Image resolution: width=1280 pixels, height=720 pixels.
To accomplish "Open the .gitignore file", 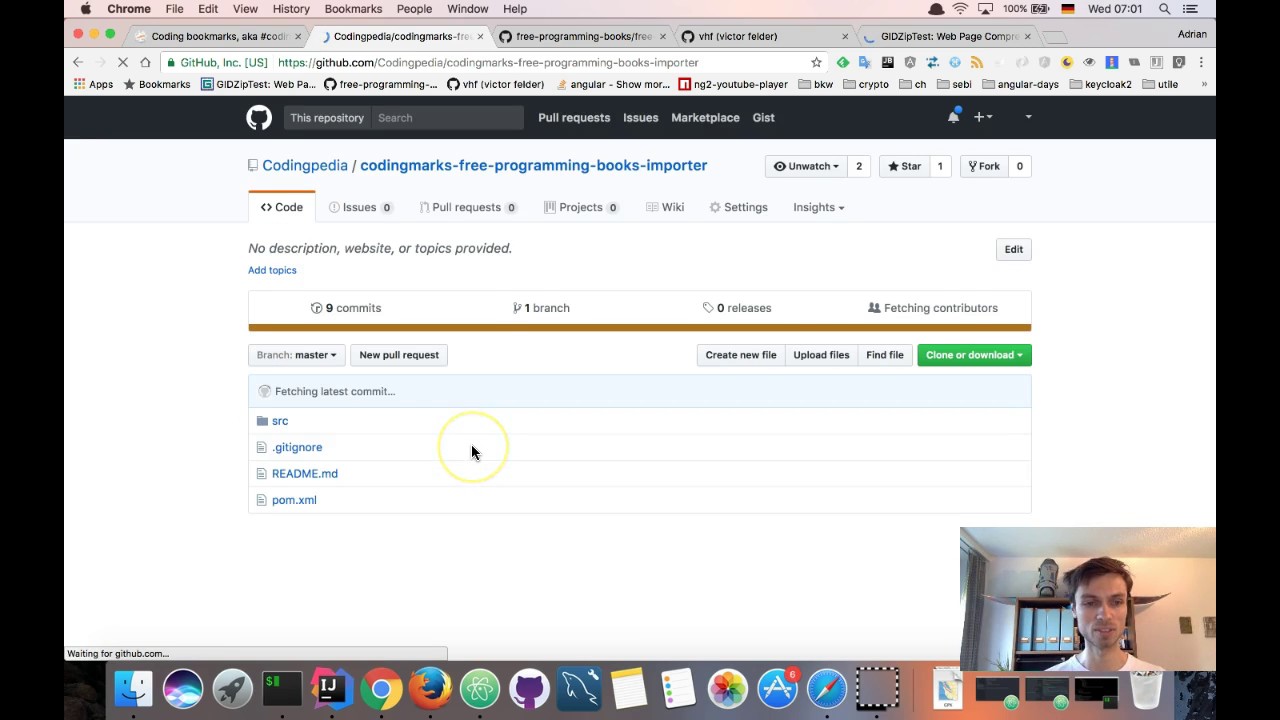I will pyautogui.click(x=297, y=447).
